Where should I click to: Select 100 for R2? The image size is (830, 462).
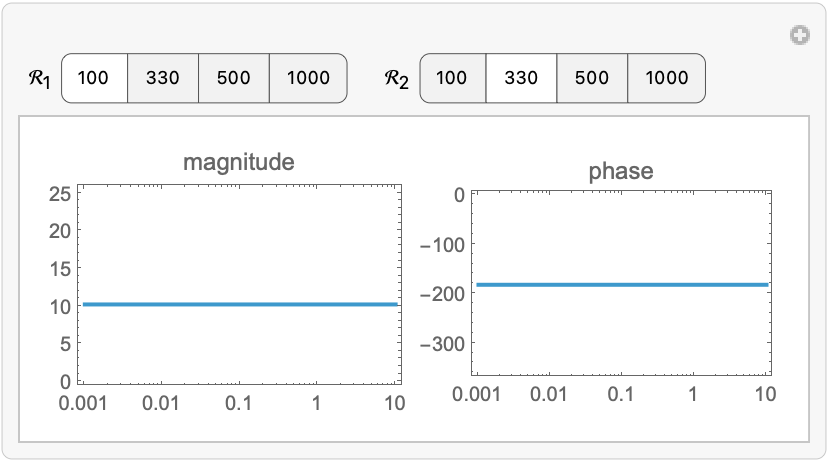(452, 78)
